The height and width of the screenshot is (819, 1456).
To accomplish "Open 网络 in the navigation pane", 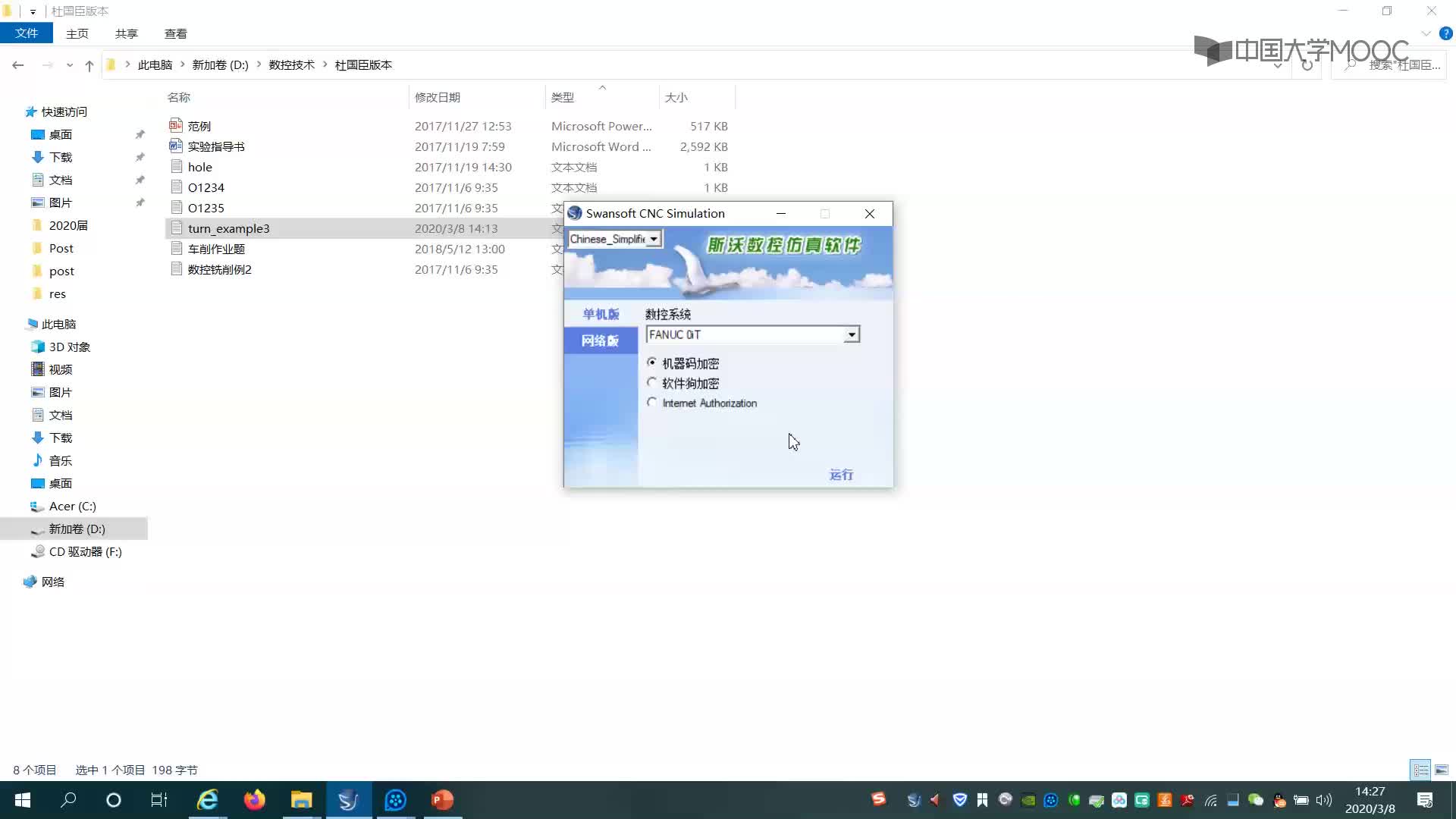I will tap(53, 582).
